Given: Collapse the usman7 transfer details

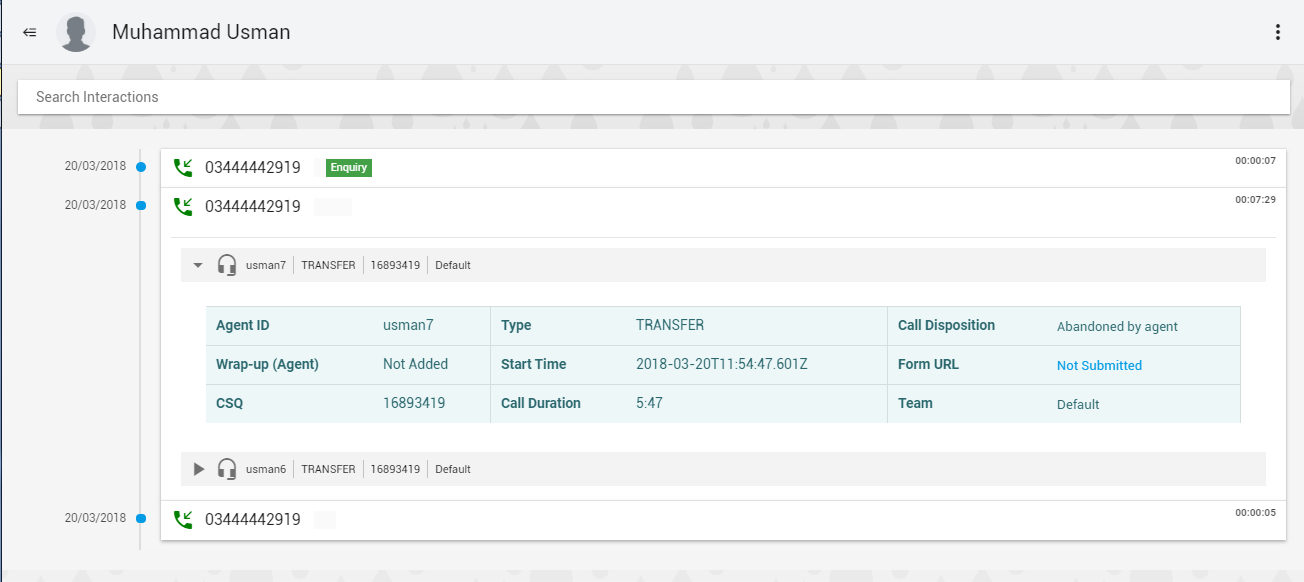Looking at the screenshot, I should (198, 265).
